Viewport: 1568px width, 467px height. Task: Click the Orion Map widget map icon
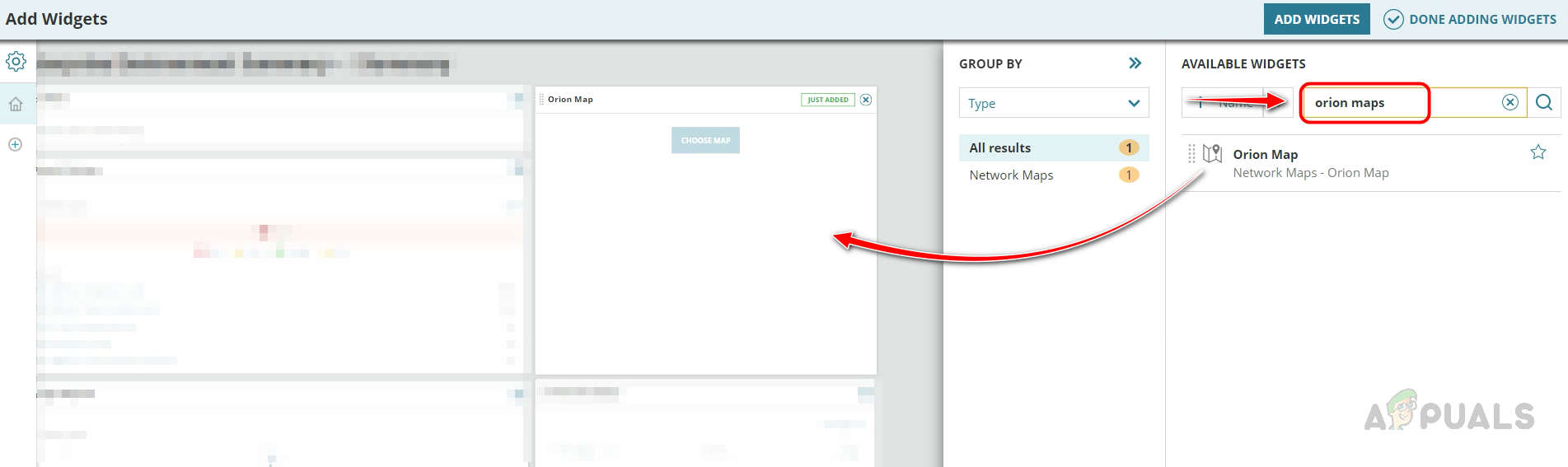(x=1212, y=154)
